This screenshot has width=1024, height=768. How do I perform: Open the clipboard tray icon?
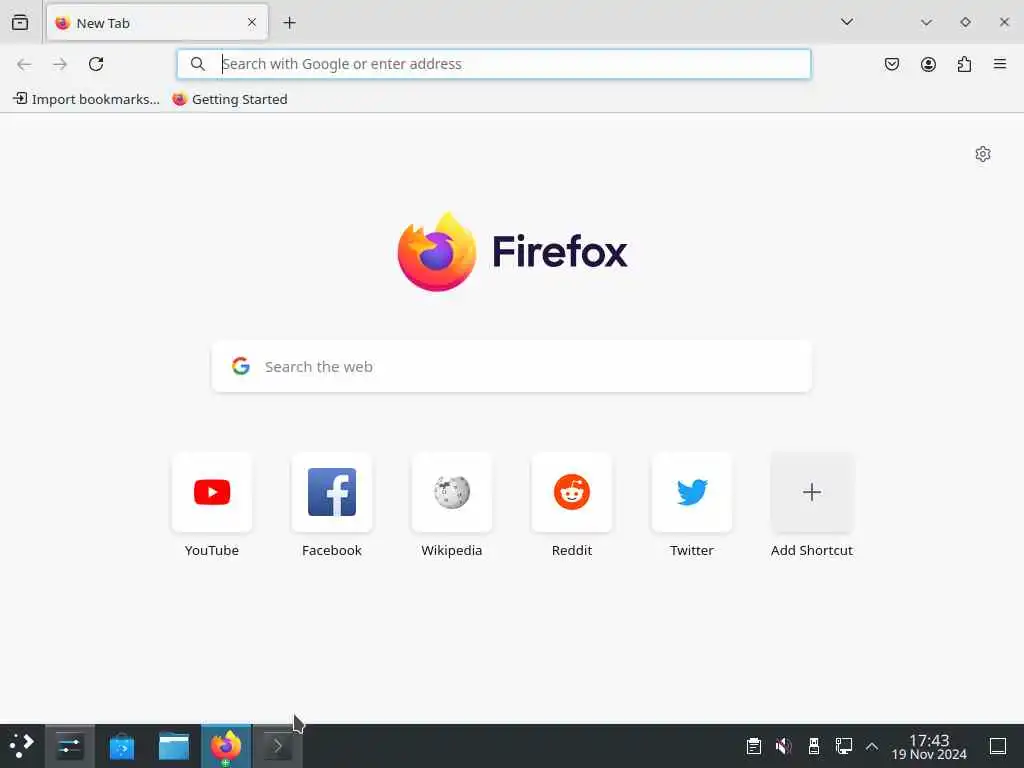(754, 746)
